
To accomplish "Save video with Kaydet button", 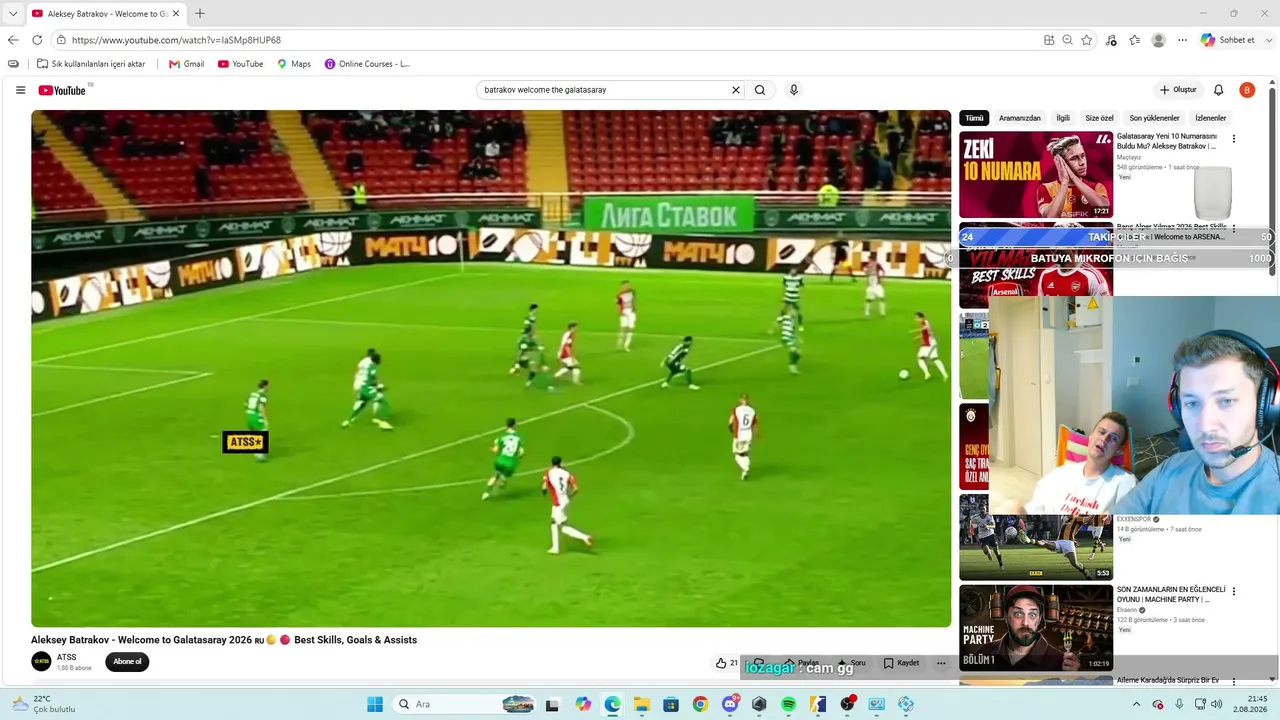I will click(x=901, y=663).
